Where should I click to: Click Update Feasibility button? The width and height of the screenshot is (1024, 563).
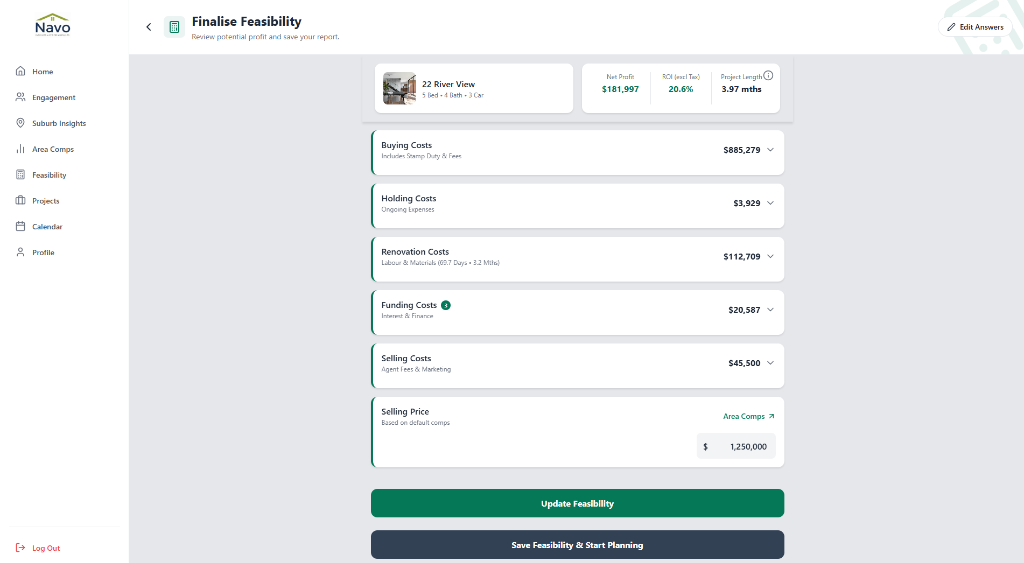pos(577,503)
